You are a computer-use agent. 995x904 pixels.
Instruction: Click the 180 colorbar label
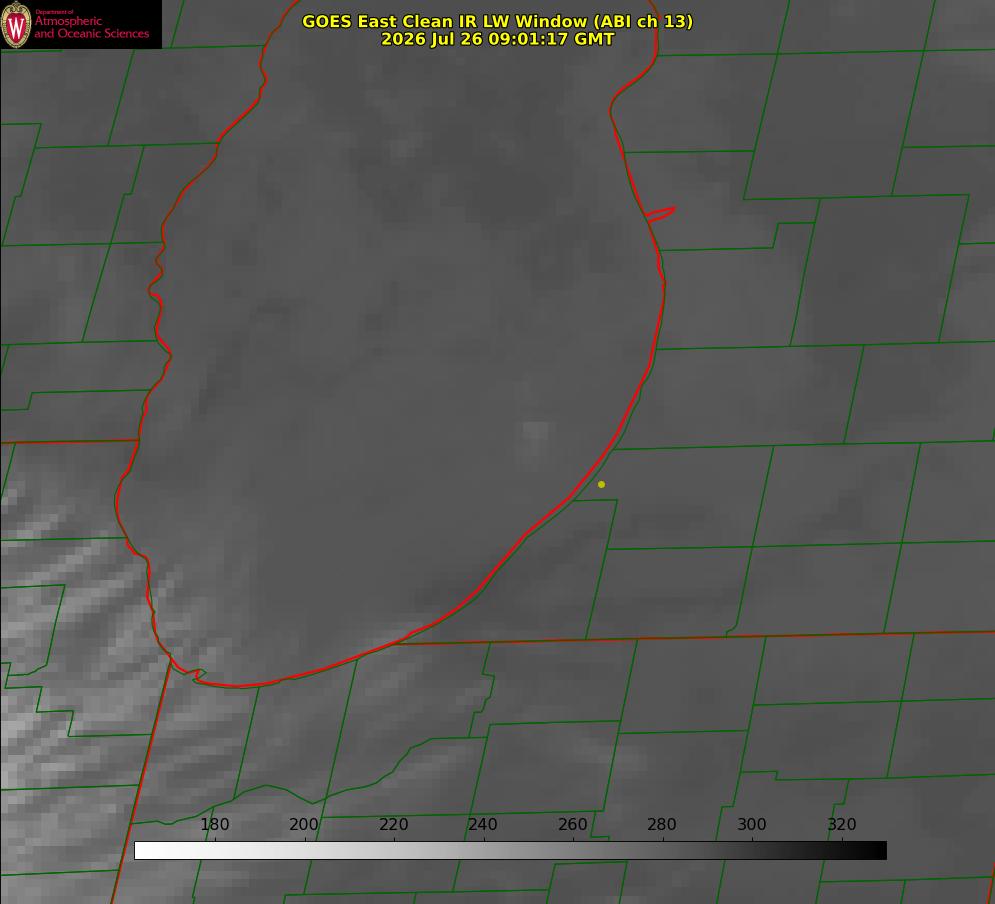pyautogui.click(x=214, y=825)
